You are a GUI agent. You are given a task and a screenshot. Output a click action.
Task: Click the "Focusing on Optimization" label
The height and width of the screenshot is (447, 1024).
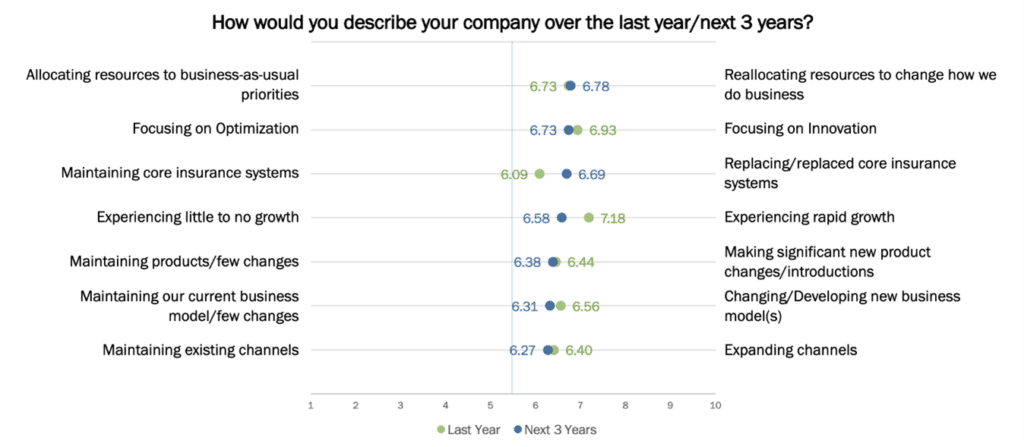tap(215, 129)
